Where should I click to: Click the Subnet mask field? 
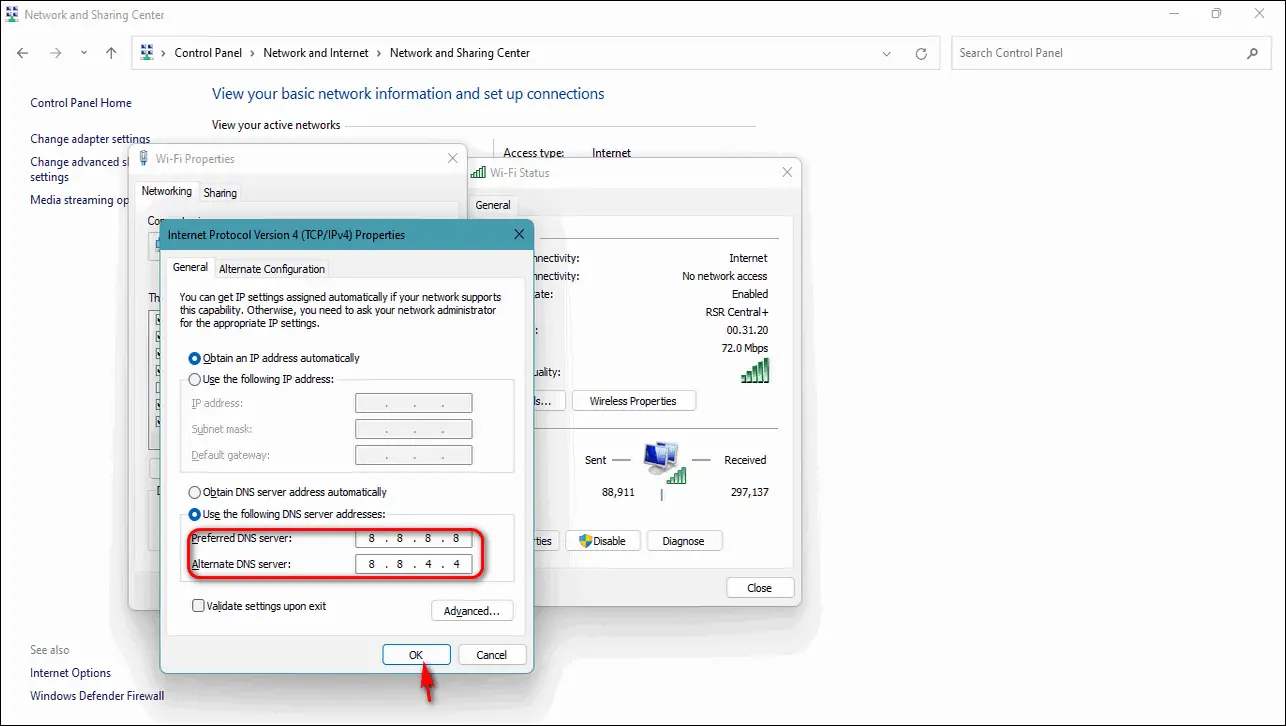(x=414, y=429)
